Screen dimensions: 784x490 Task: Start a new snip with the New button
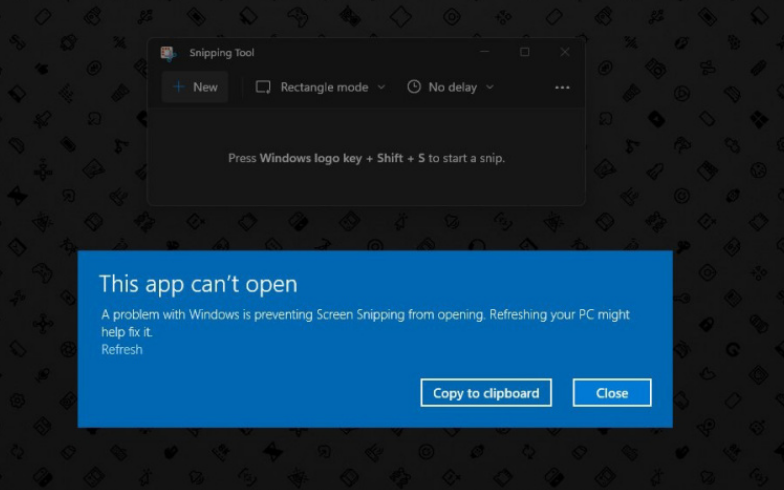[194, 87]
